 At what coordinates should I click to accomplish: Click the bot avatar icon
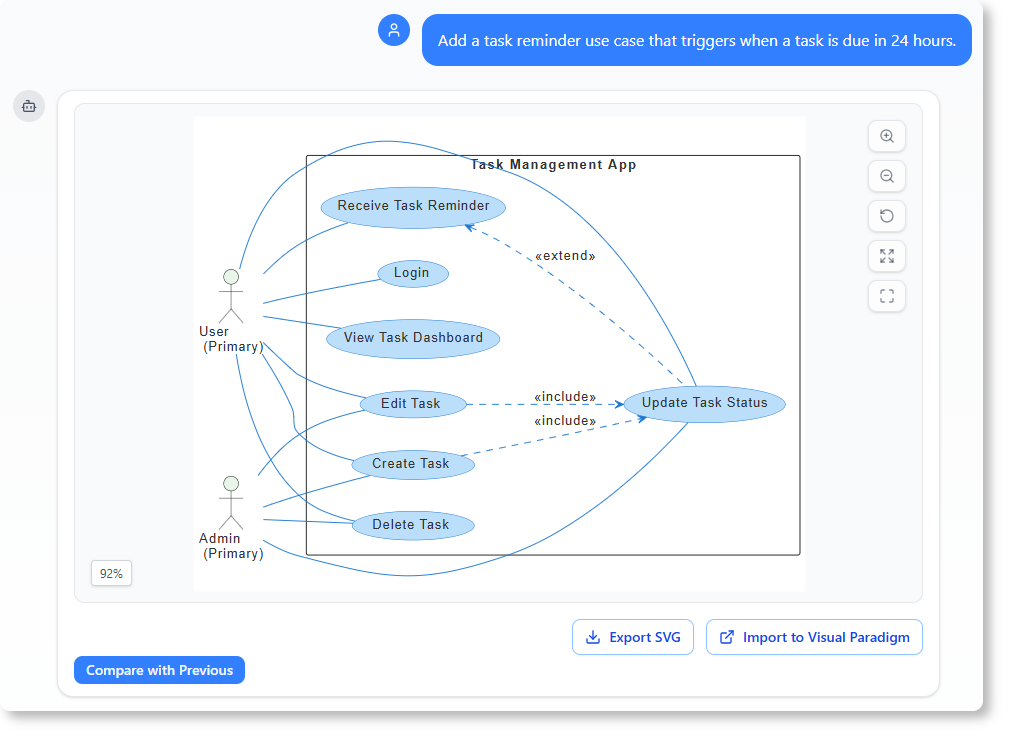(x=29, y=105)
